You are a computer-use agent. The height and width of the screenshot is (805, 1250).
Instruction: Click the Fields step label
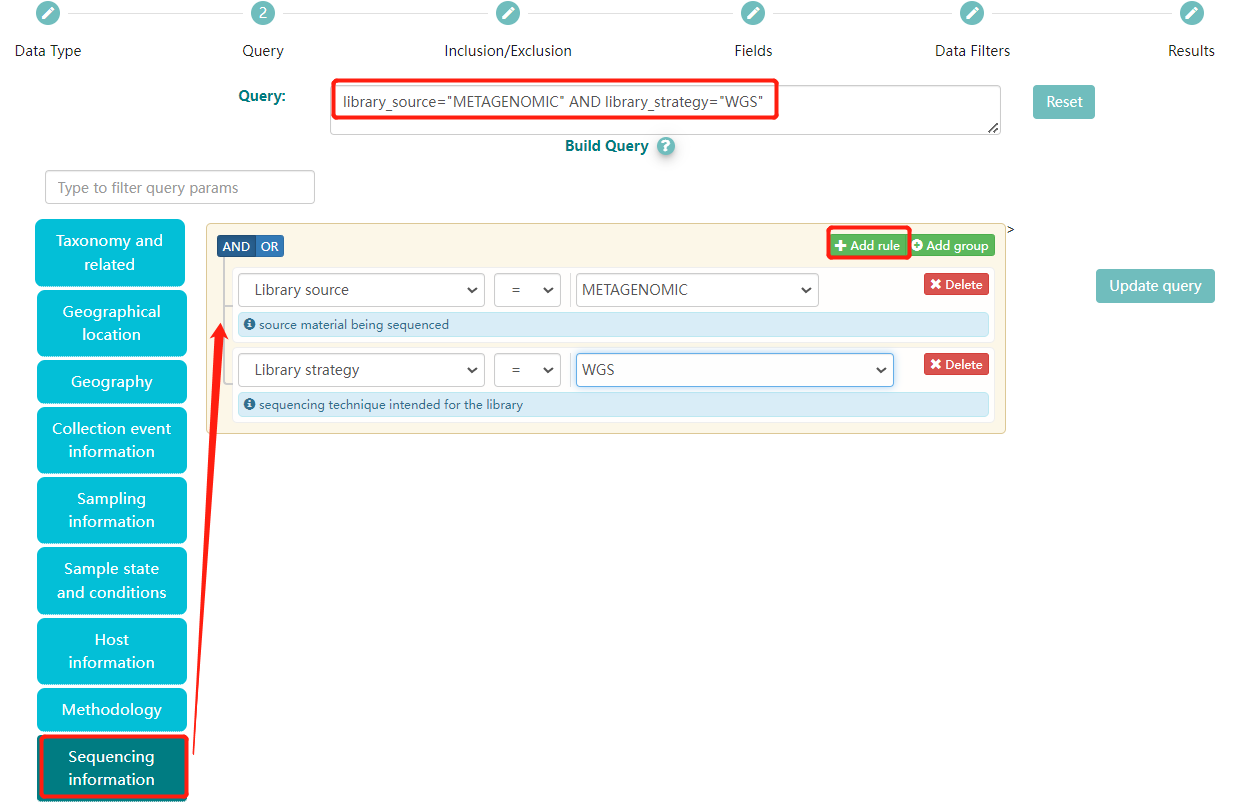click(x=753, y=51)
